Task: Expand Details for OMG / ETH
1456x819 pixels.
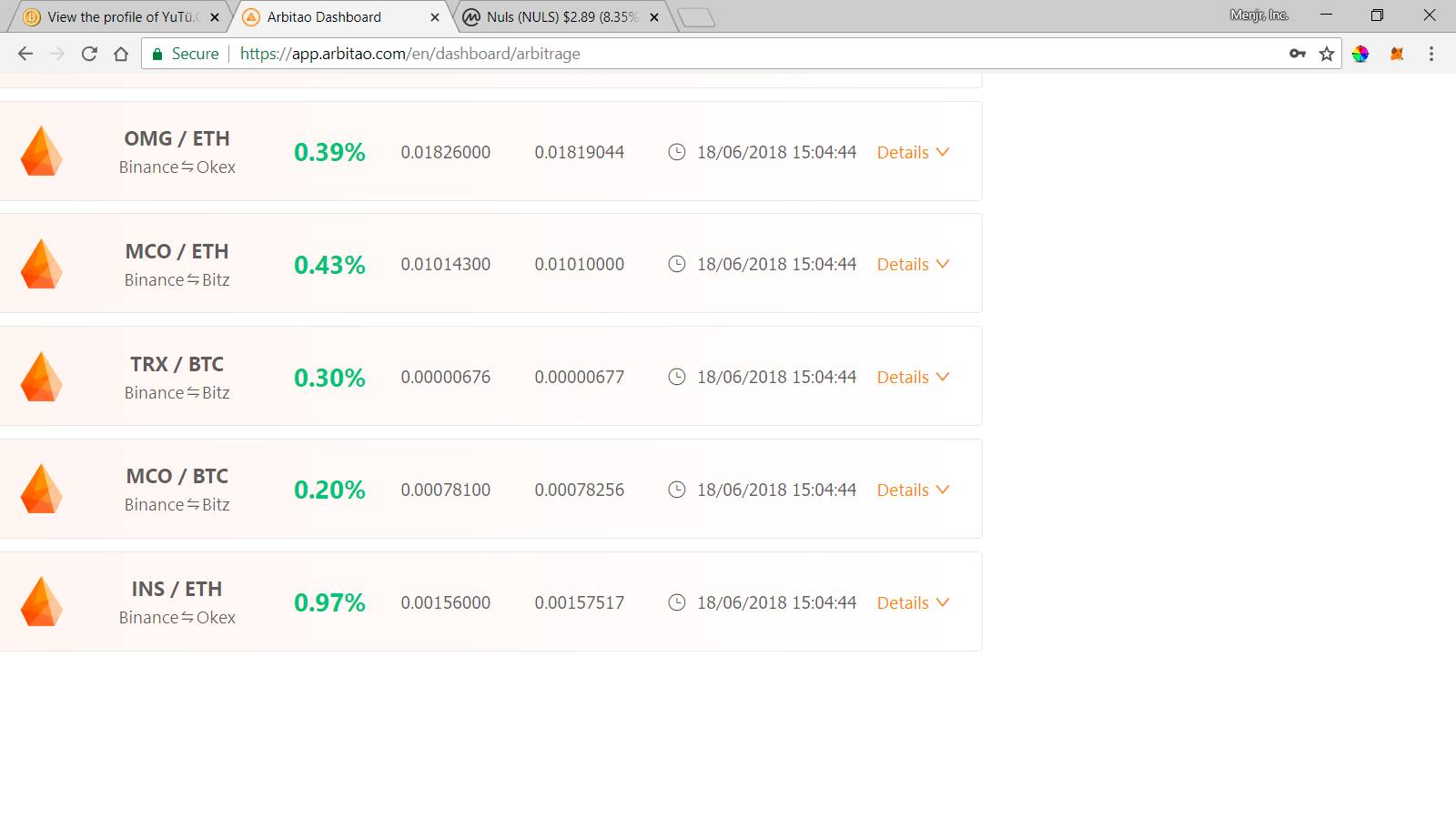Action: (x=913, y=152)
